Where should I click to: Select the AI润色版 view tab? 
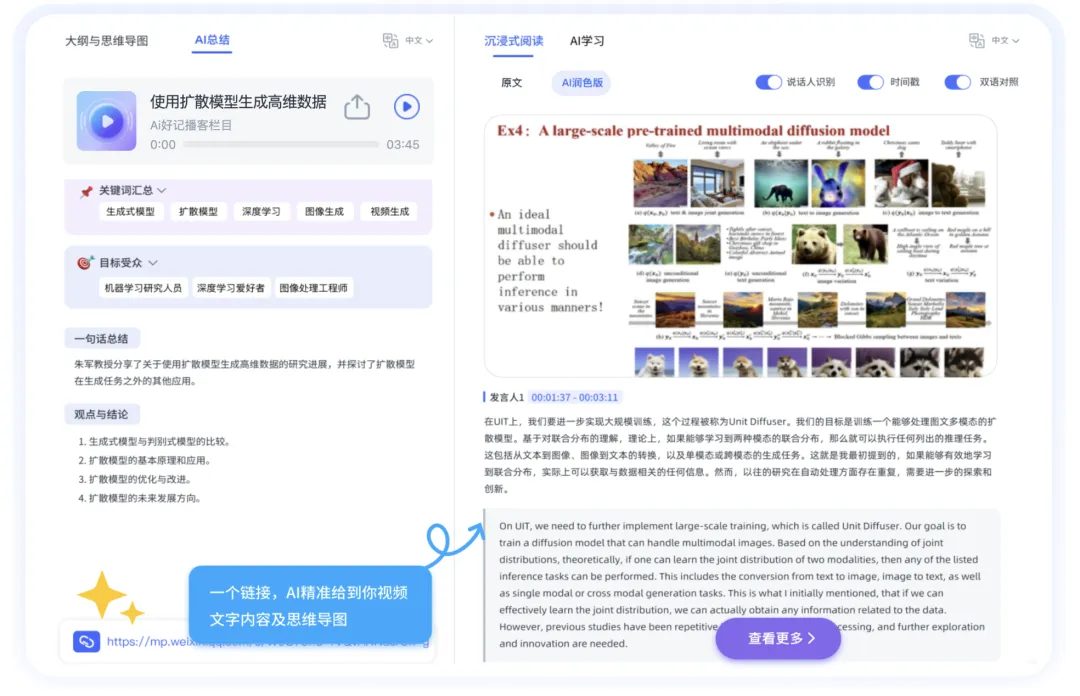[582, 83]
